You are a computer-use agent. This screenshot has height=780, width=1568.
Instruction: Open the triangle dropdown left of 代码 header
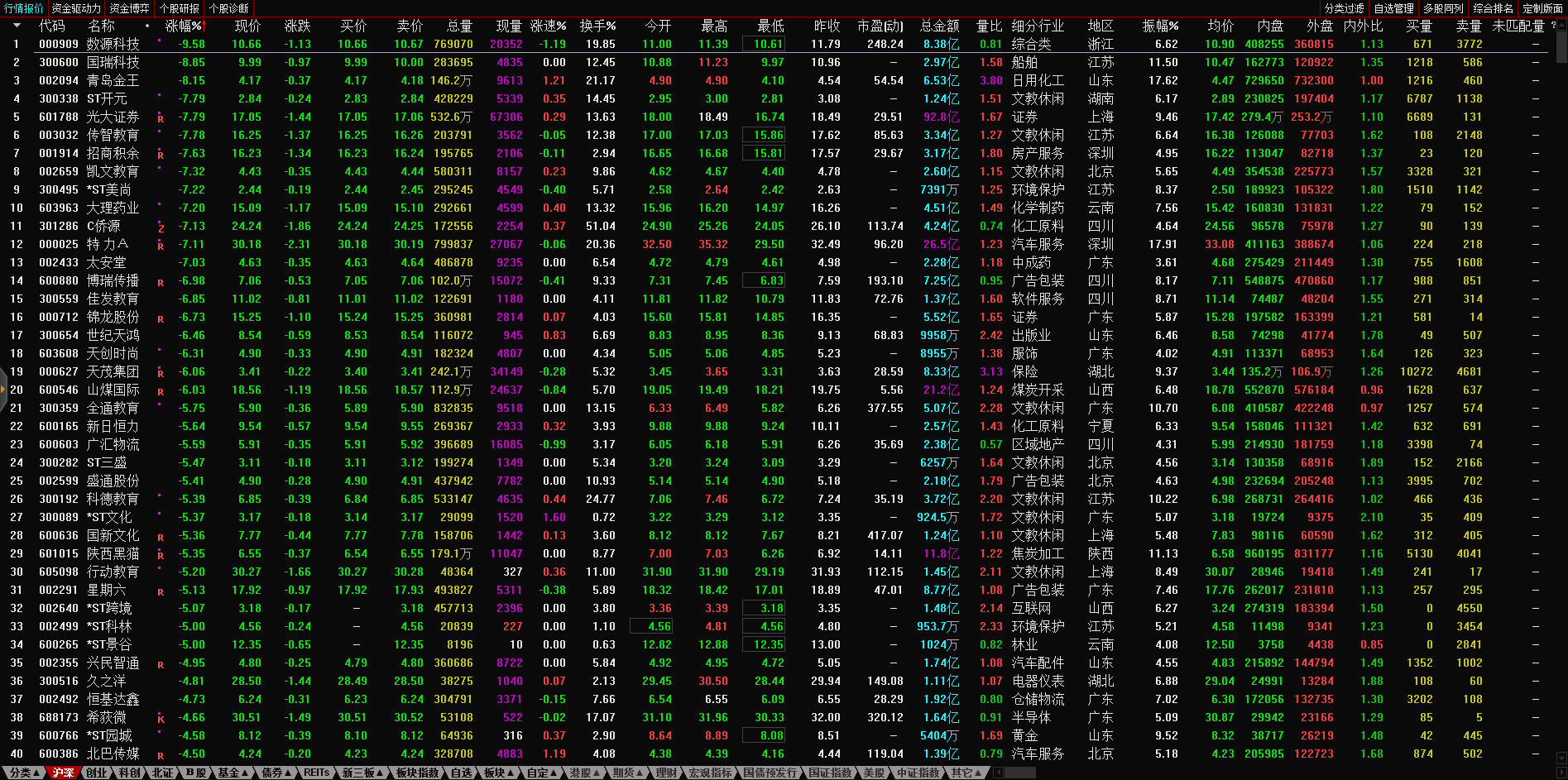tap(17, 26)
